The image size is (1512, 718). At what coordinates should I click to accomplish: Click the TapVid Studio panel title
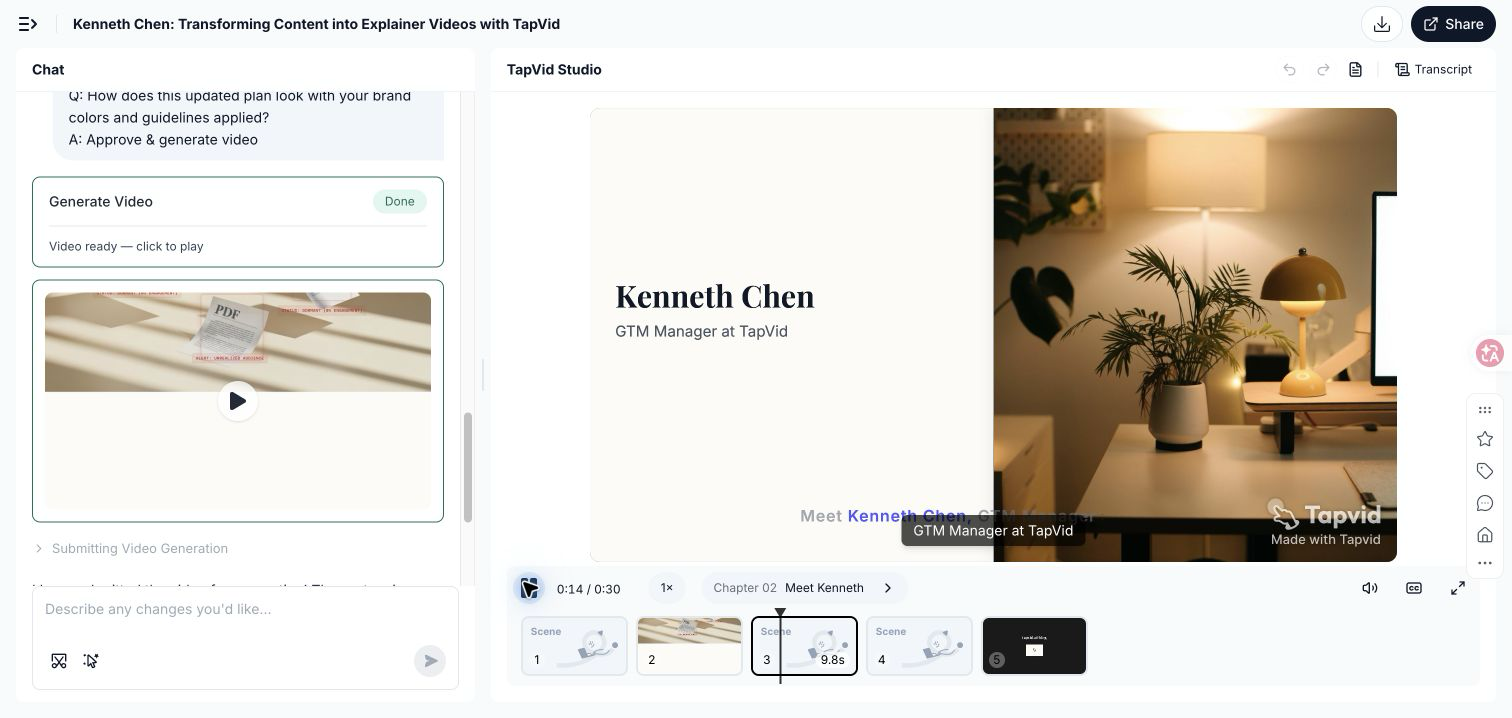(554, 70)
